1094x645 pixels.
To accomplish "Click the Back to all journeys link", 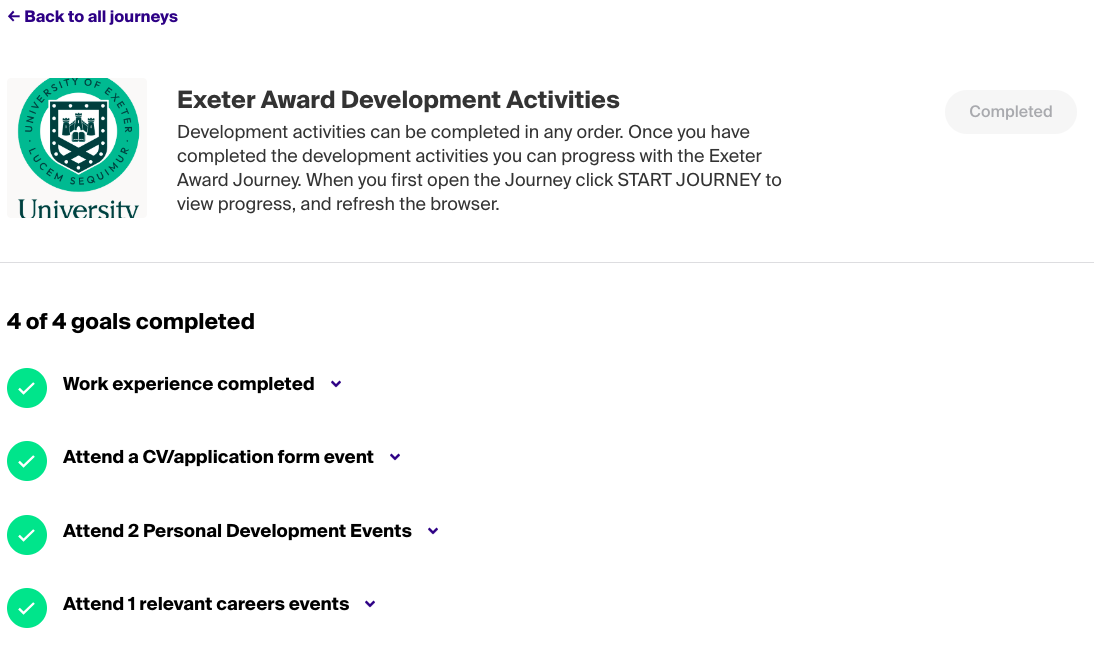I will [100, 17].
